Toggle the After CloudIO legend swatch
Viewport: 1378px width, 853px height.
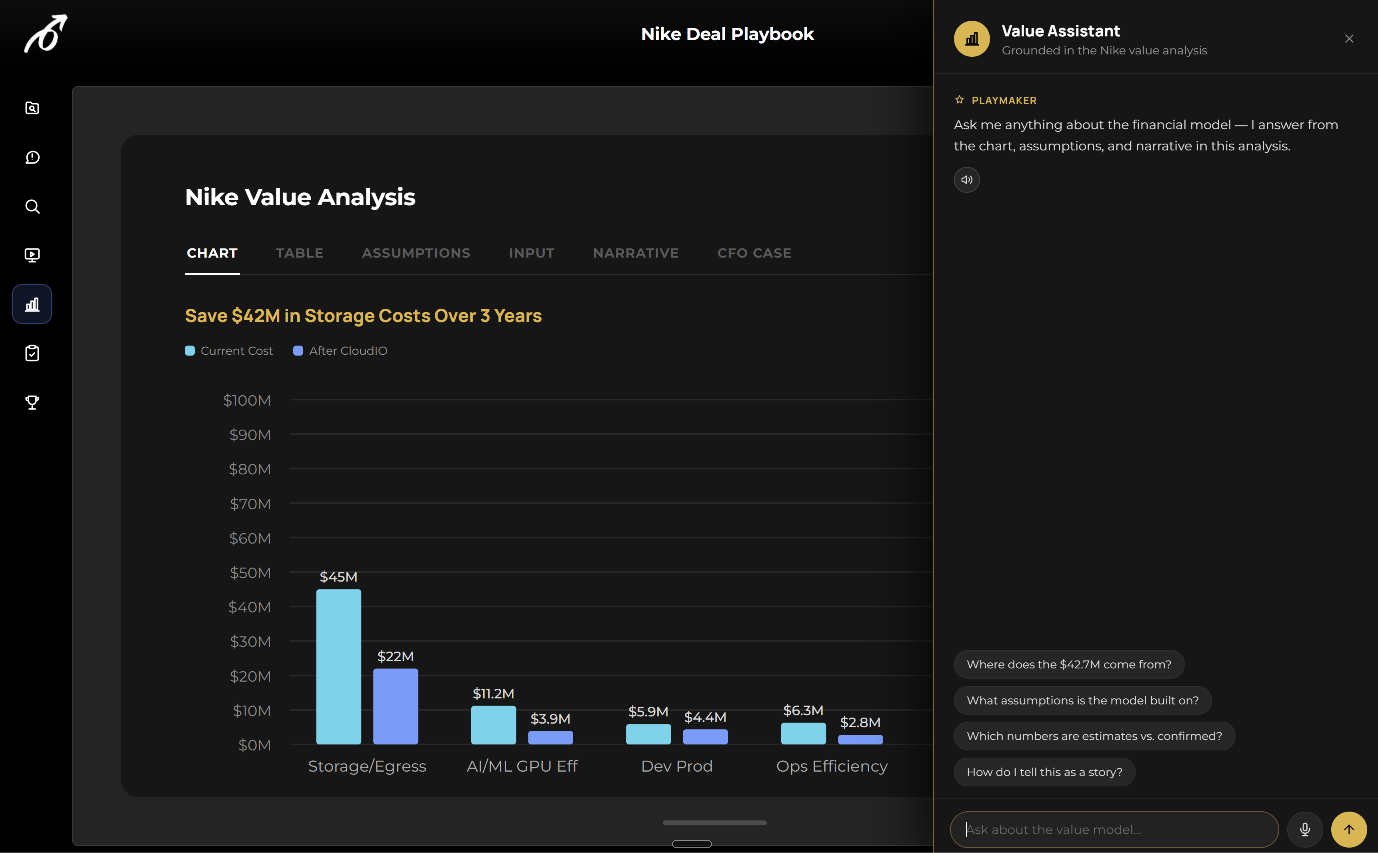298,351
